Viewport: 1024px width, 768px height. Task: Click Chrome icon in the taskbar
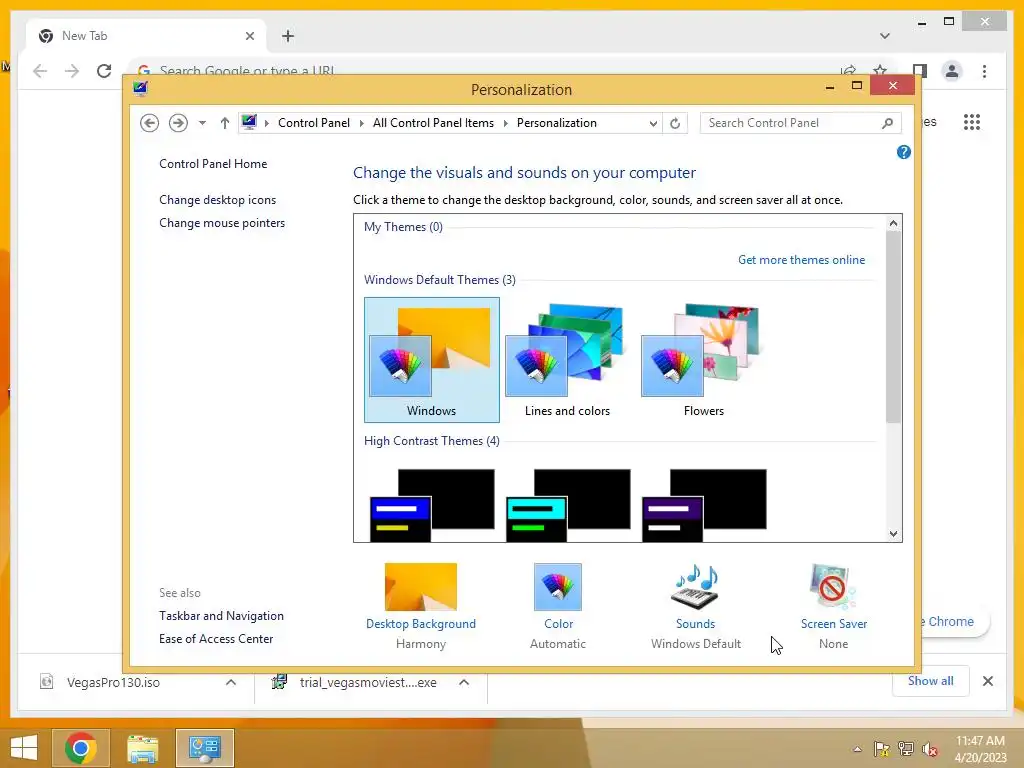[81, 748]
